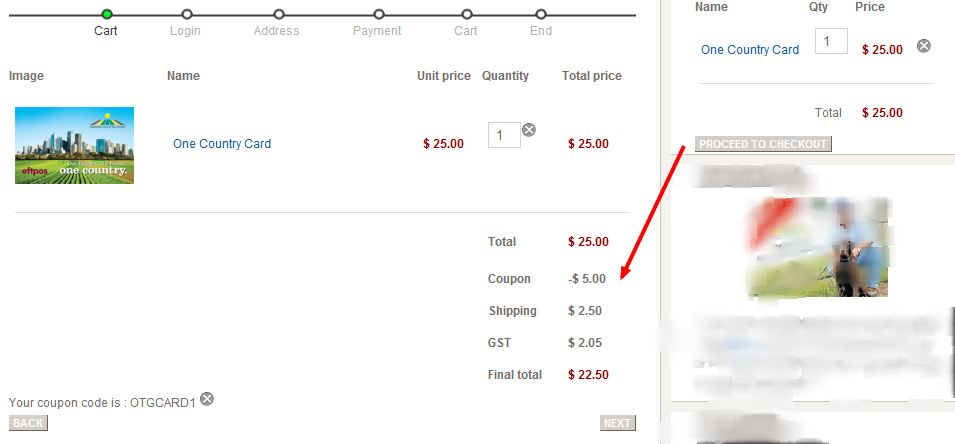The image size is (955, 444).
Task: Open One Country Card link in sidebar
Action: pos(750,50)
